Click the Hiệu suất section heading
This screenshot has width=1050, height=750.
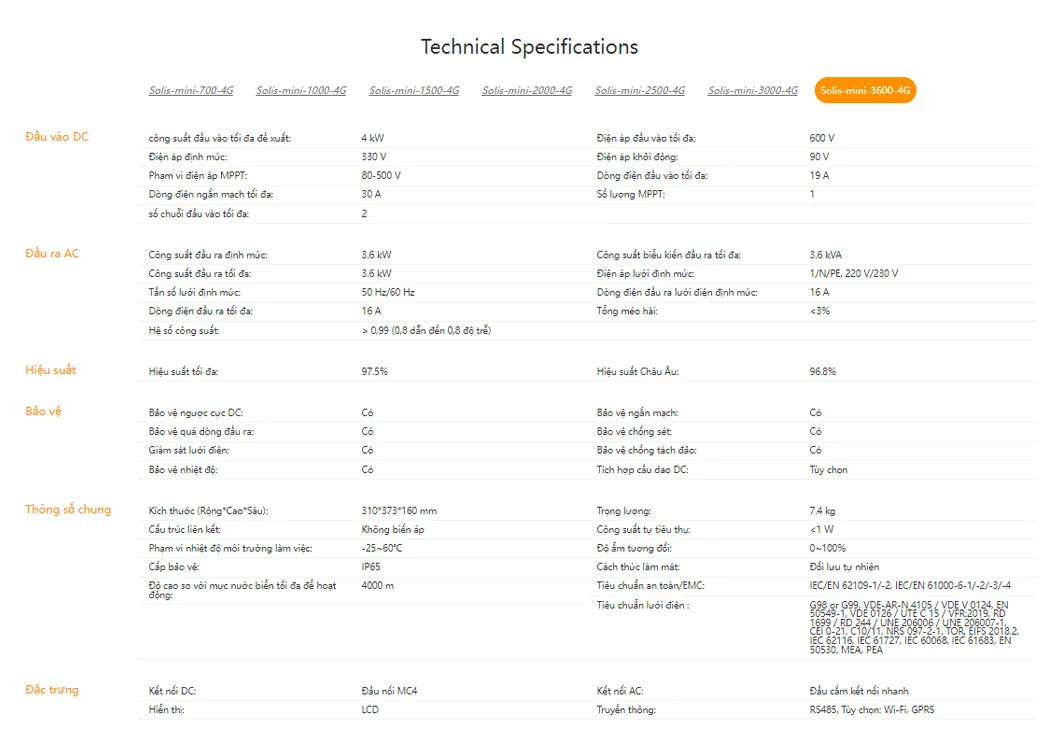point(51,371)
